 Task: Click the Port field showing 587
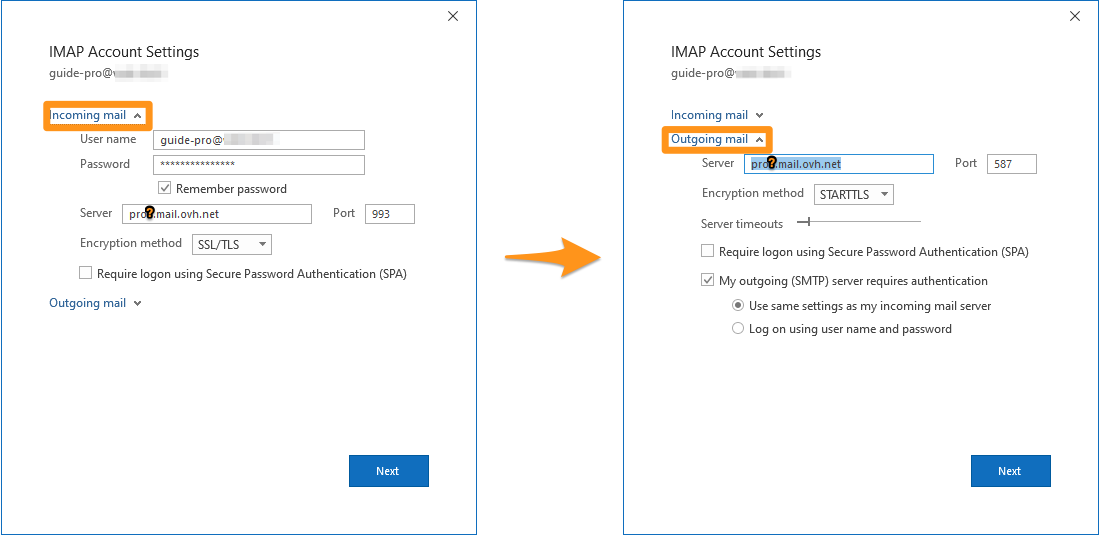(1011, 164)
